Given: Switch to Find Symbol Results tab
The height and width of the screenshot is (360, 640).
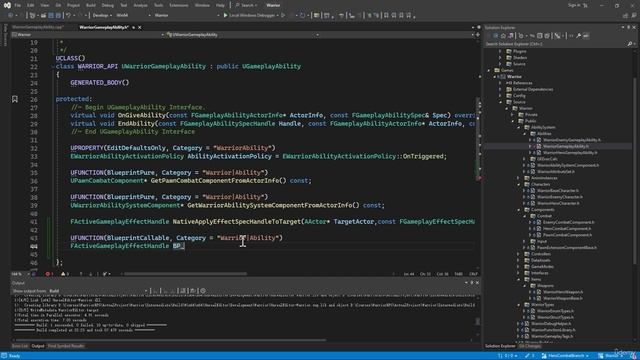Looking at the screenshot, I should pyautogui.click(x=66, y=346).
